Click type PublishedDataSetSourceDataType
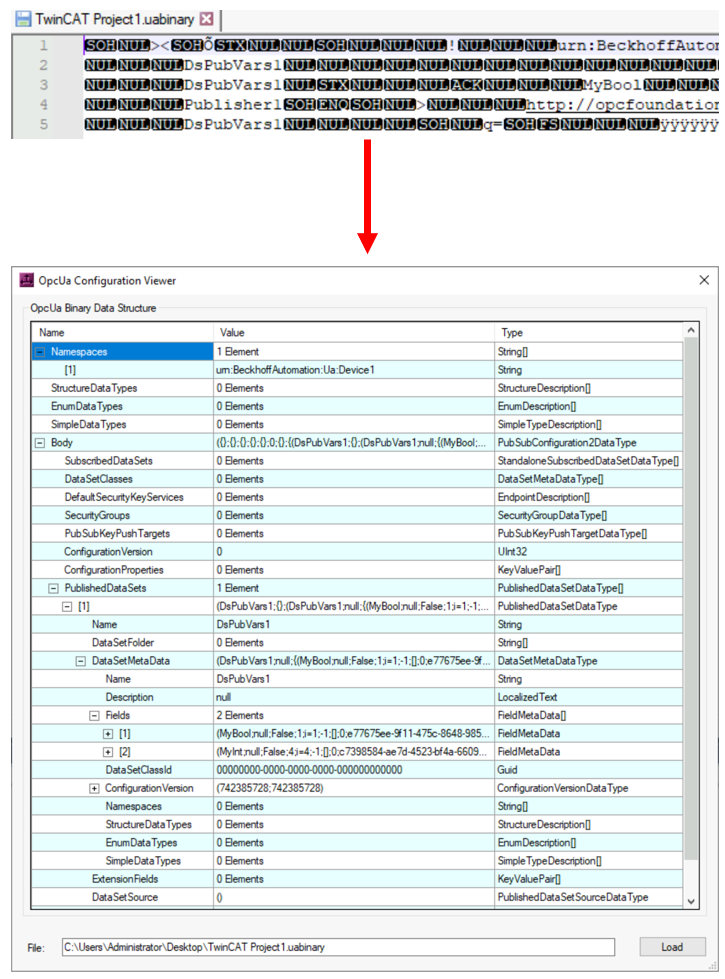Viewport: 725px width, 979px height. (573, 897)
